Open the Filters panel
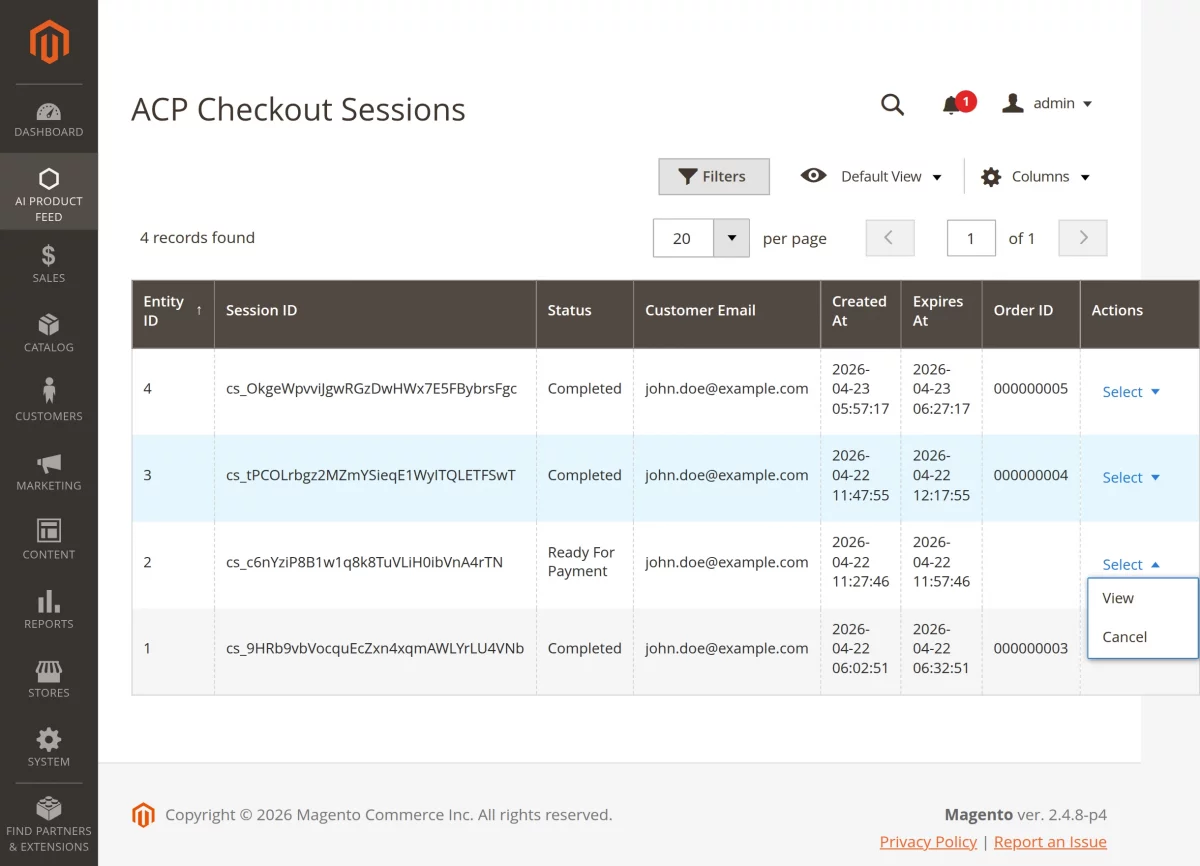The height and width of the screenshot is (866, 1200). click(x=713, y=176)
